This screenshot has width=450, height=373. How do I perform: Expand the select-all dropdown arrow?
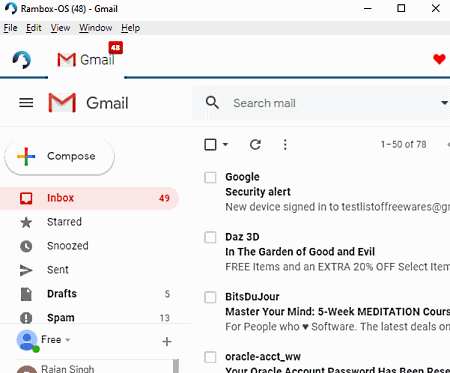225,144
